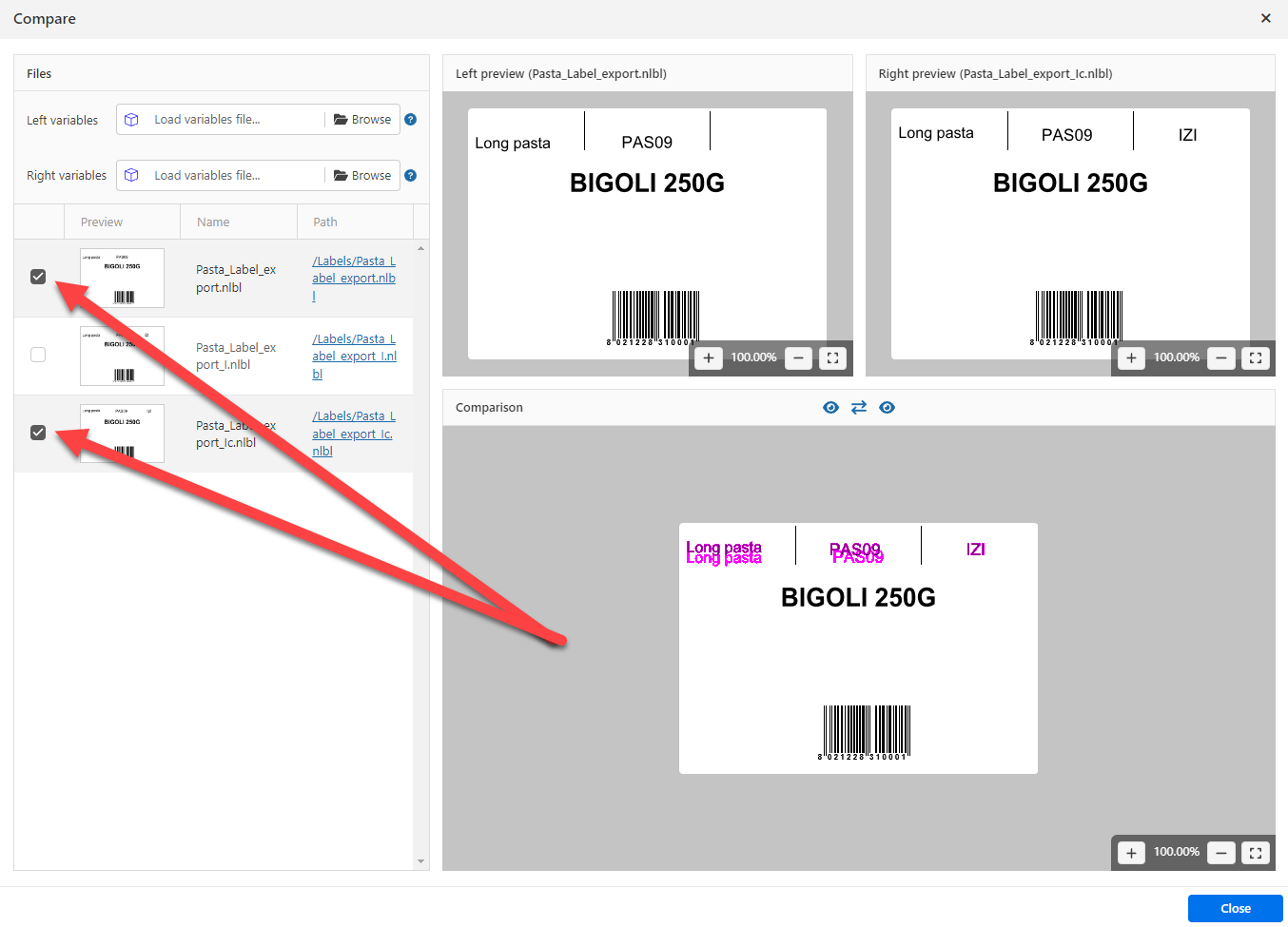
Task: Open help for Right variables
Action: (411, 176)
